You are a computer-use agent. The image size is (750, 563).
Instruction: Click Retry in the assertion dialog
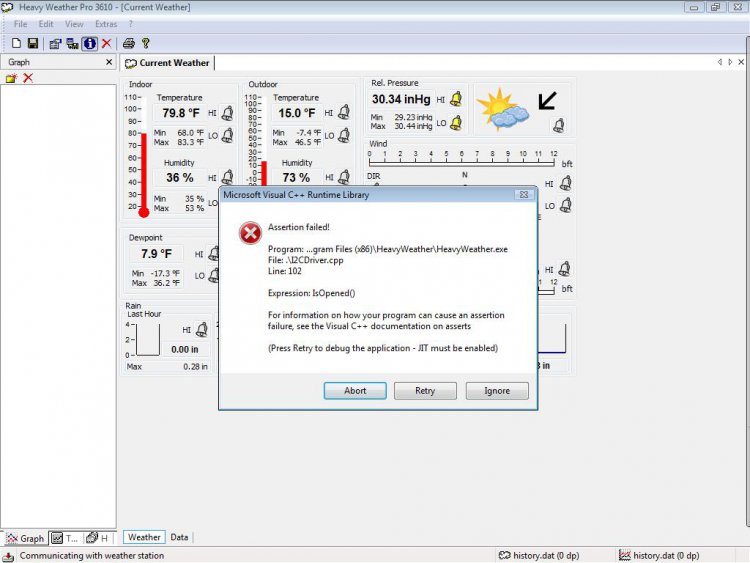click(x=425, y=391)
